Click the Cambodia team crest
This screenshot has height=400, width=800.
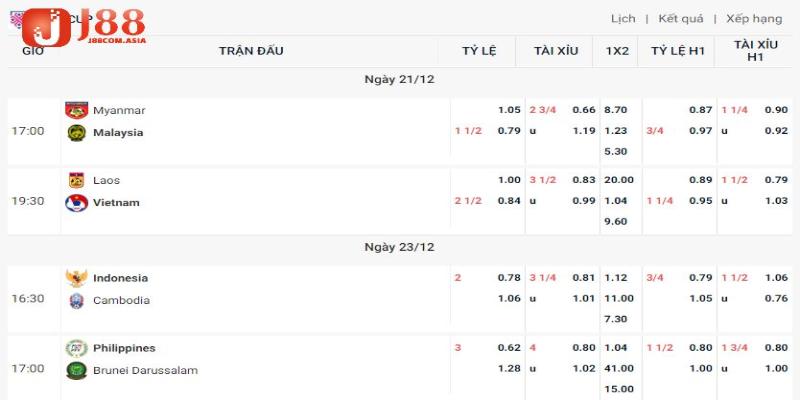coord(77,301)
